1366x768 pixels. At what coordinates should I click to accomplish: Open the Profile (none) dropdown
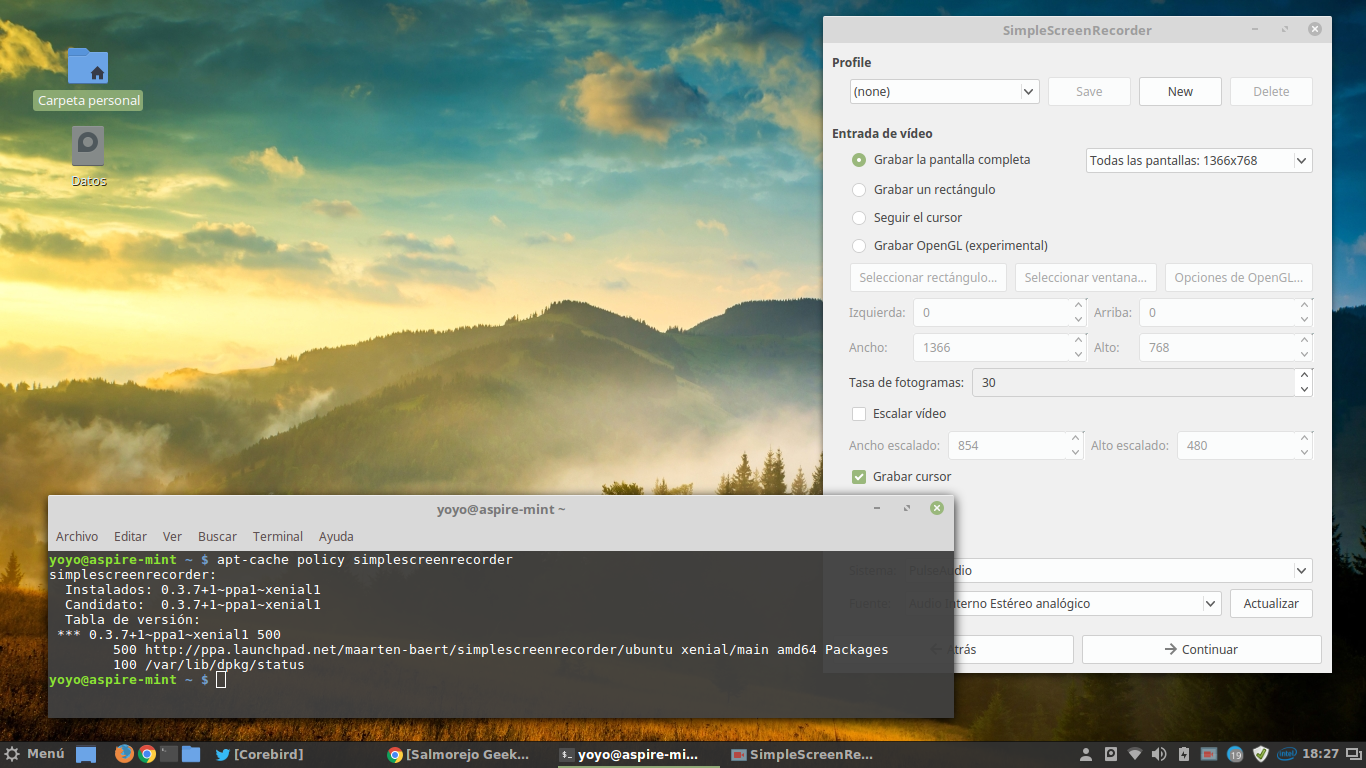[945, 91]
